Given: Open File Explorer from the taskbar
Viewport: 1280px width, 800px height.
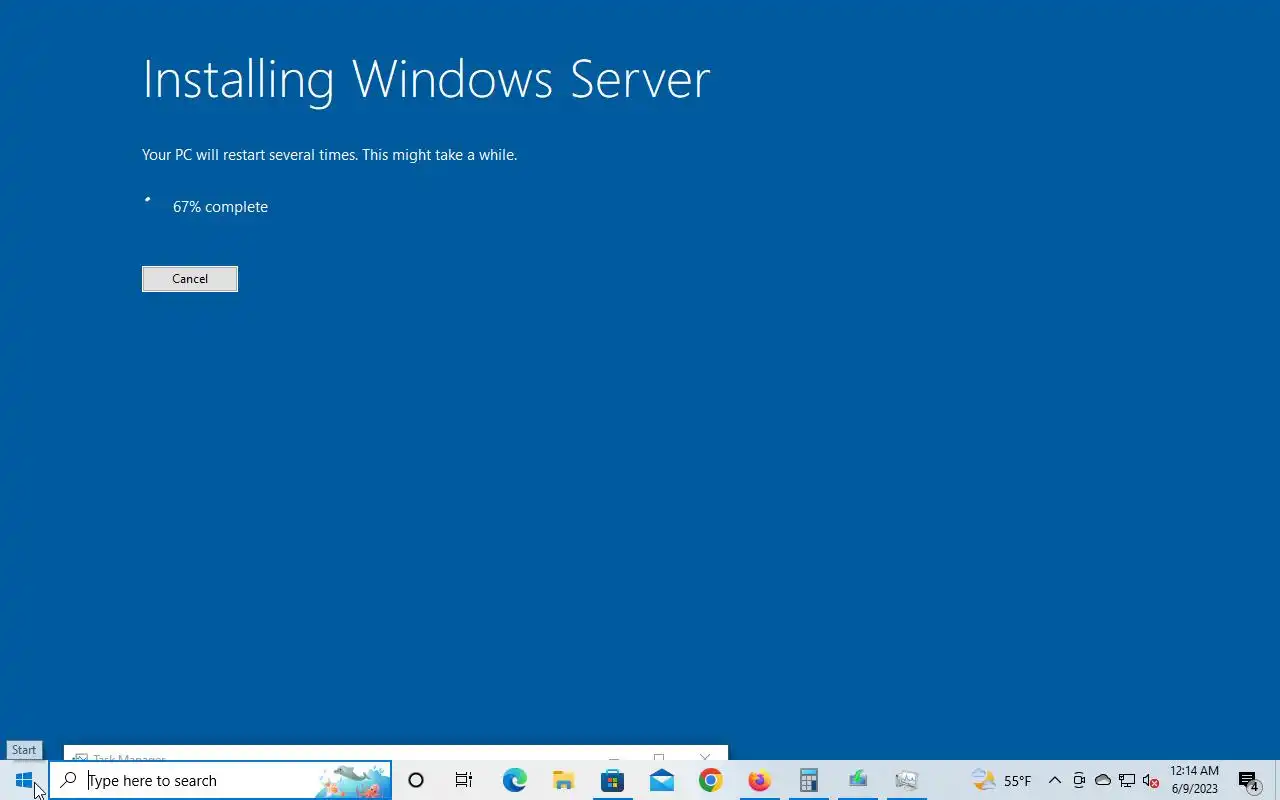Looking at the screenshot, I should (x=563, y=780).
